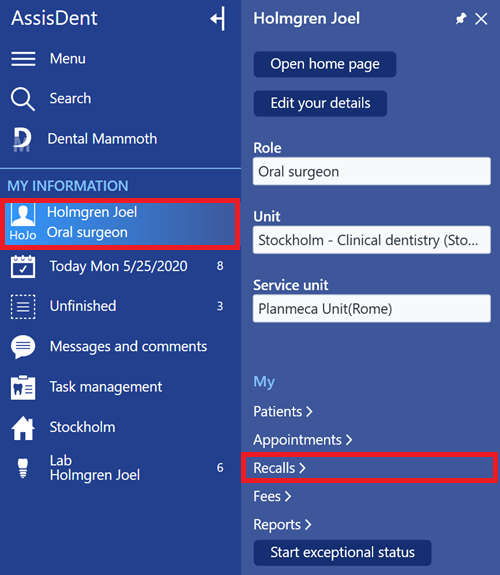Open Today Mon 5/25/2020 entry
The image size is (500, 575).
[x=118, y=266]
